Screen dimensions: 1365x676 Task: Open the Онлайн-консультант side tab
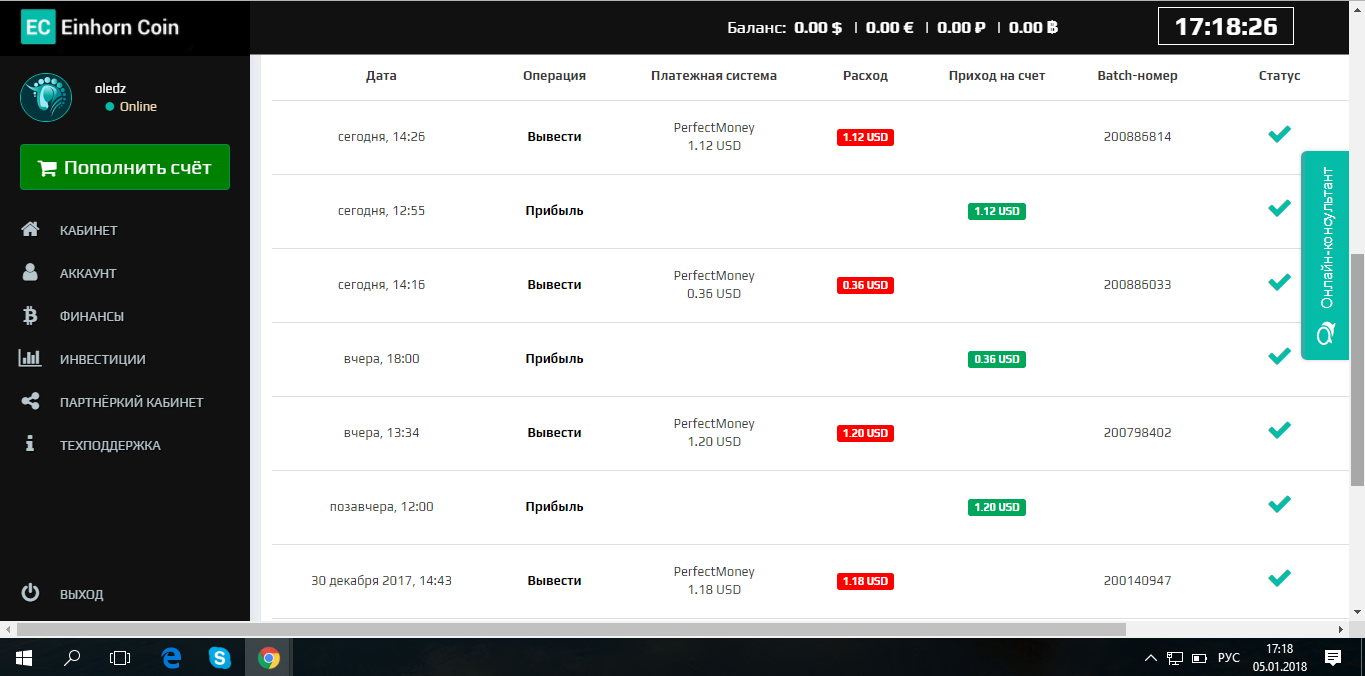[1326, 255]
